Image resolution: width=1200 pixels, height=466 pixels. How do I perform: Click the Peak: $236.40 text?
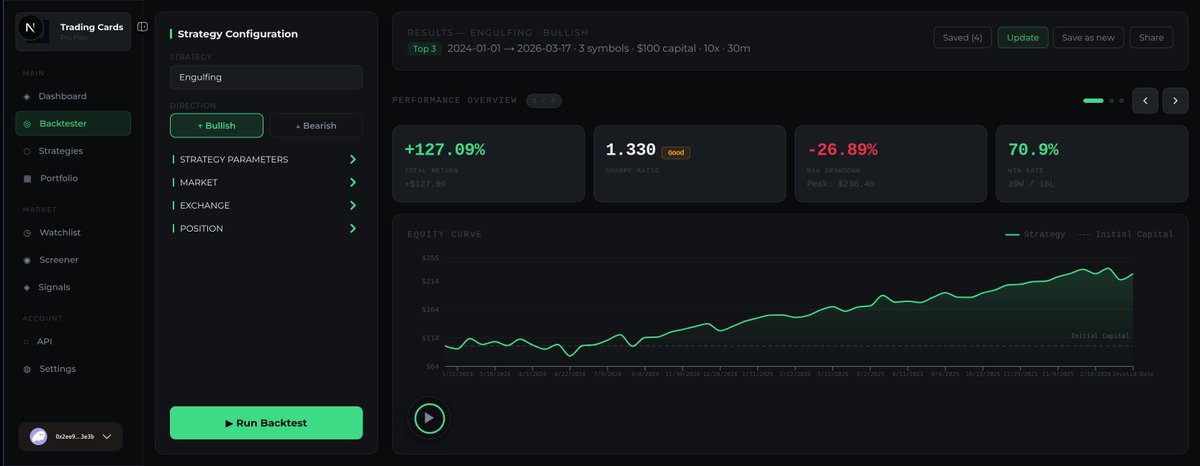[x=840, y=184]
